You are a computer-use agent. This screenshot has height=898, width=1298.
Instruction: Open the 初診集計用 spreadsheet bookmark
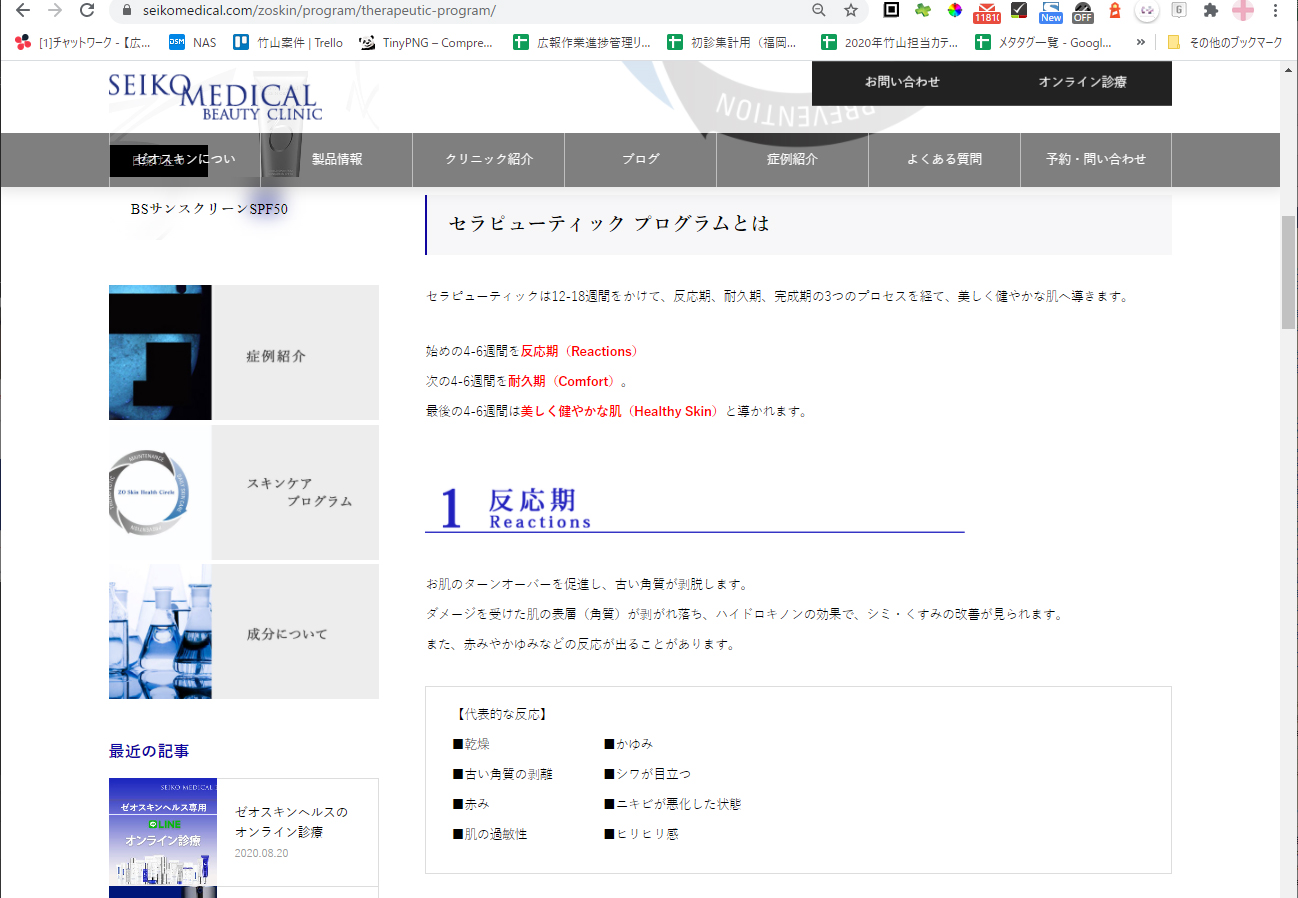click(733, 42)
